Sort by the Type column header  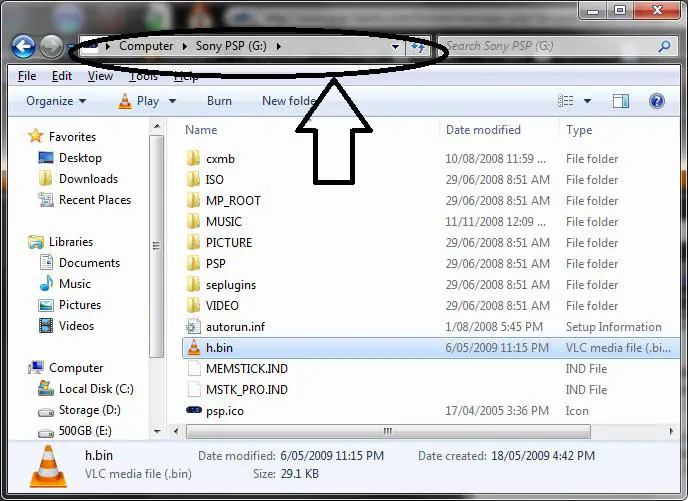point(579,130)
